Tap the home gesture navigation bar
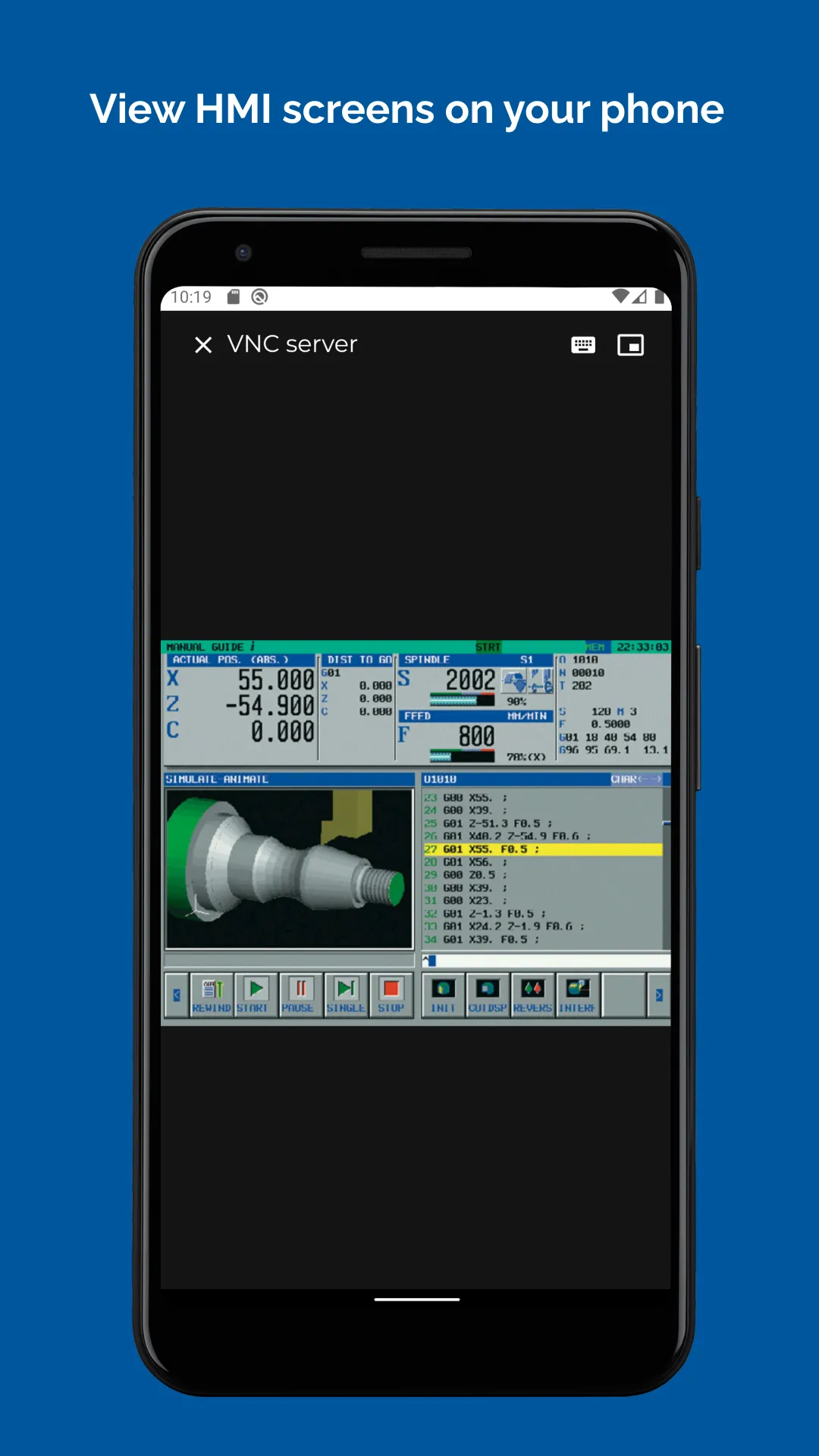819x1456 pixels. (417, 1299)
